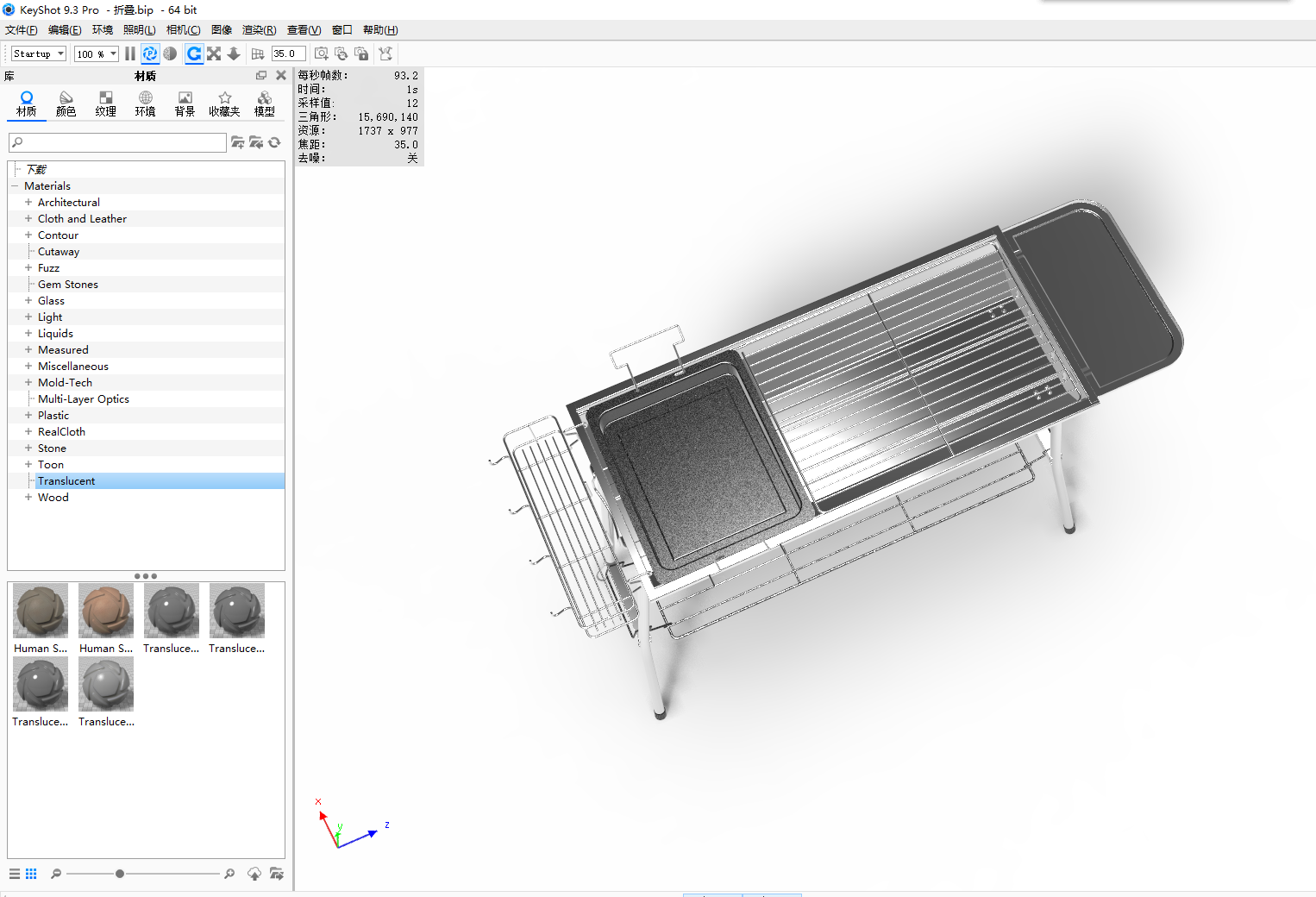Expand the Contour folder

[x=28, y=235]
